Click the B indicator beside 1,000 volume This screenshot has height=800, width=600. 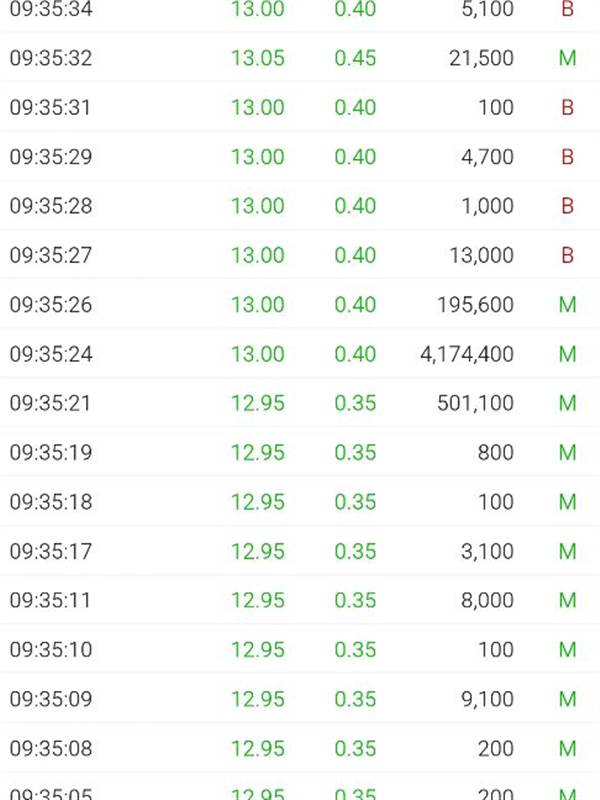[567, 206]
